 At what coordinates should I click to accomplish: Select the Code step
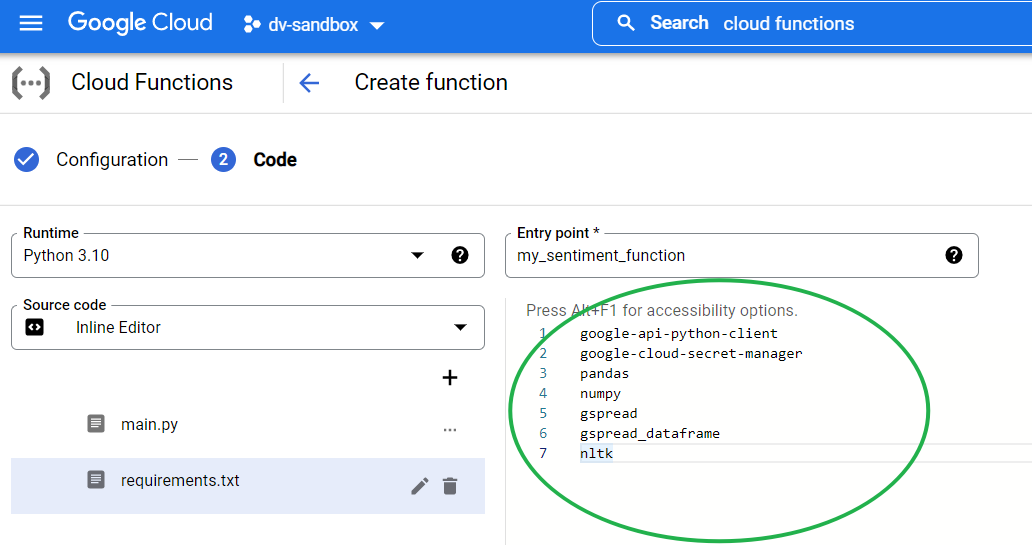pos(274,160)
